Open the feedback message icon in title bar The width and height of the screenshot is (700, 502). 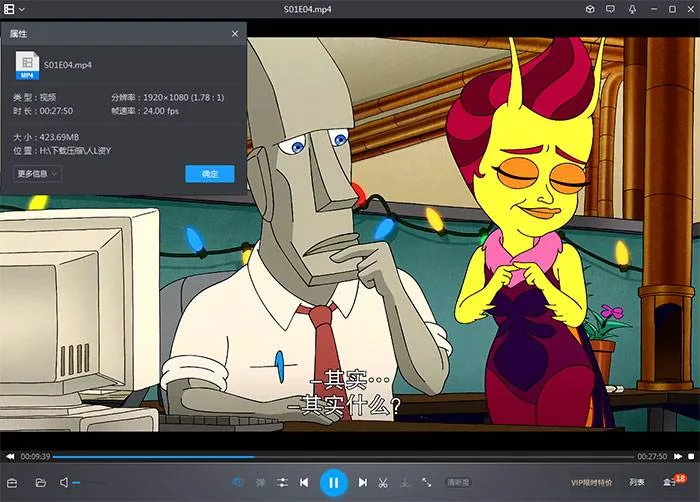(610, 9)
